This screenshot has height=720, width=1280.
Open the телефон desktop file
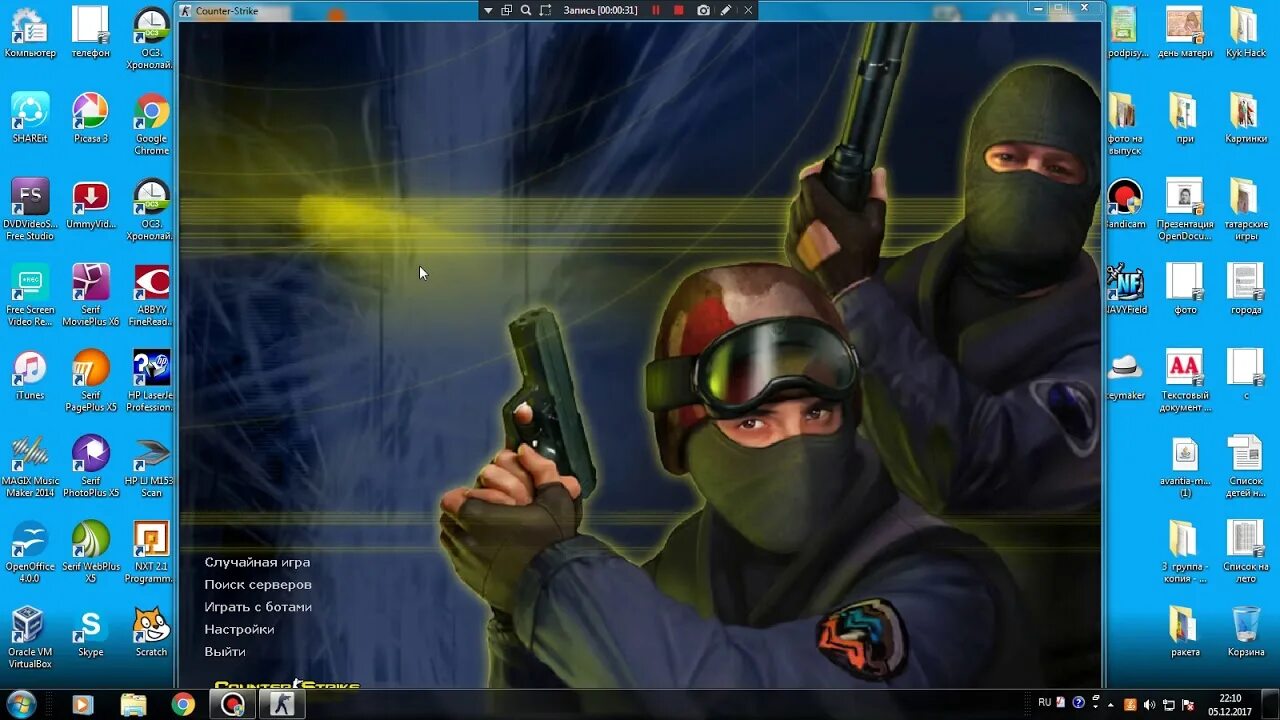pos(91,33)
